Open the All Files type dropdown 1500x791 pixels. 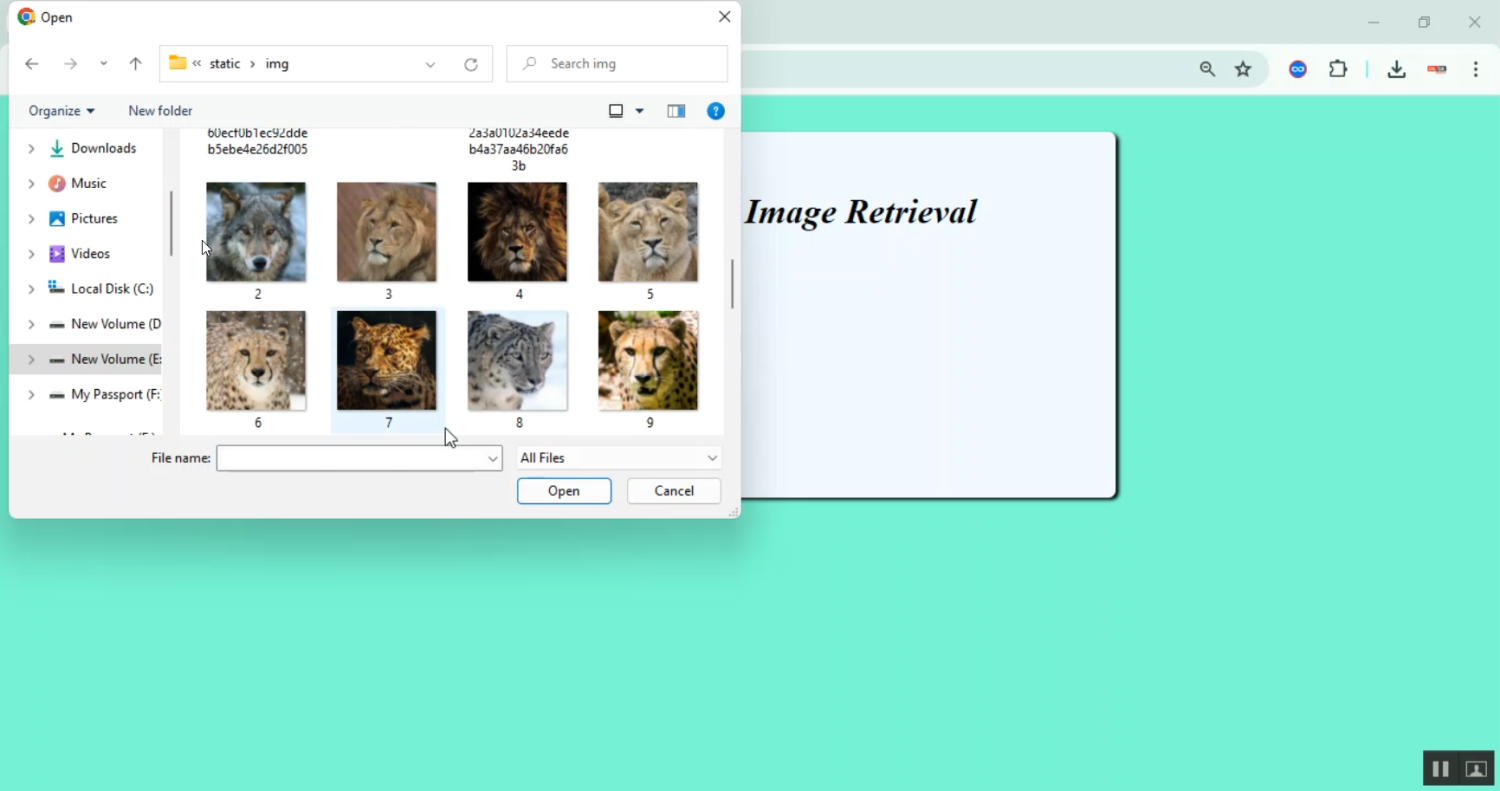pyautogui.click(x=618, y=458)
